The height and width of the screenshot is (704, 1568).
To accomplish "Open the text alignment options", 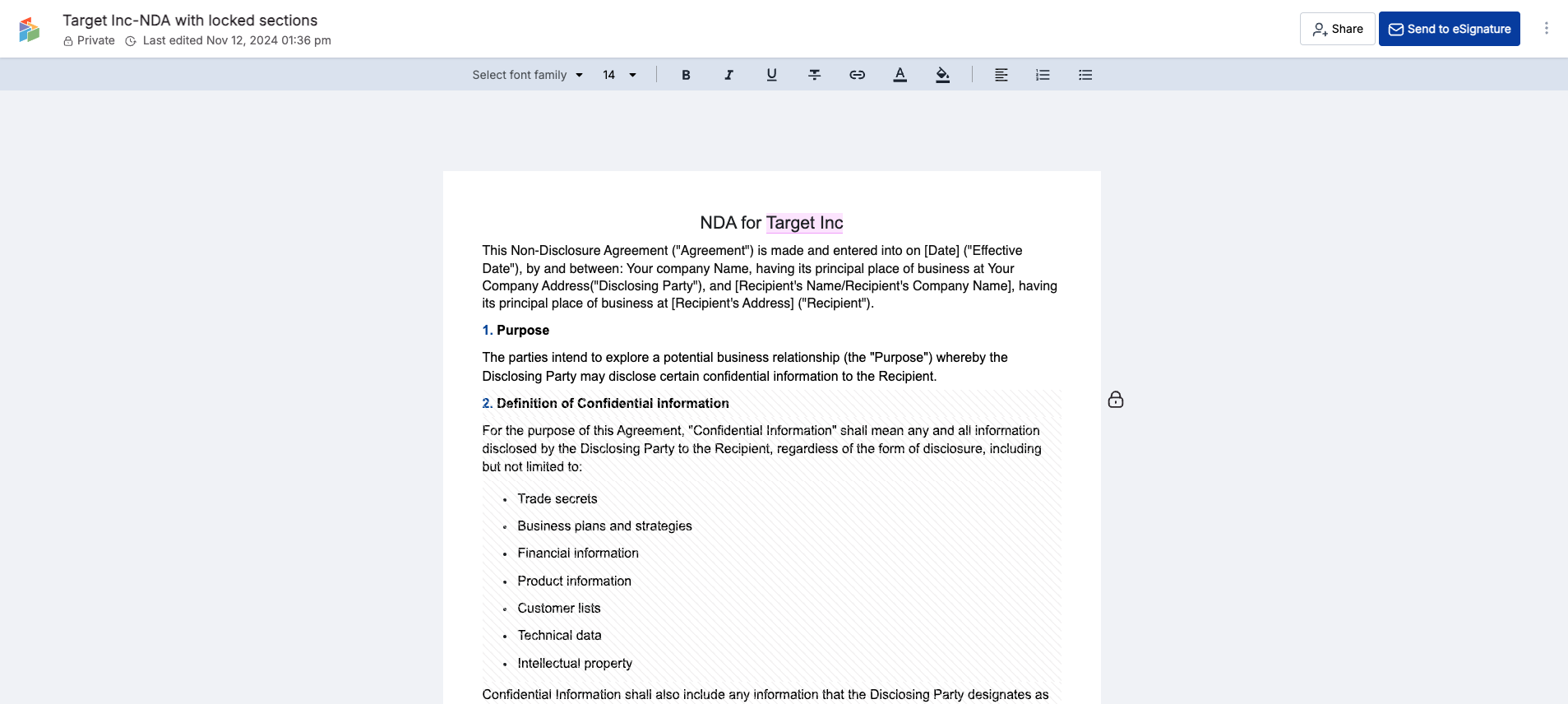I will (x=1001, y=75).
